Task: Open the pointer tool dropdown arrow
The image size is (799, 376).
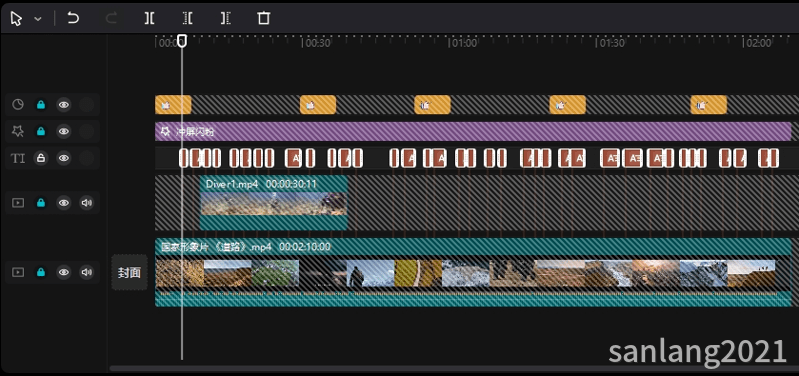Action: pos(38,19)
